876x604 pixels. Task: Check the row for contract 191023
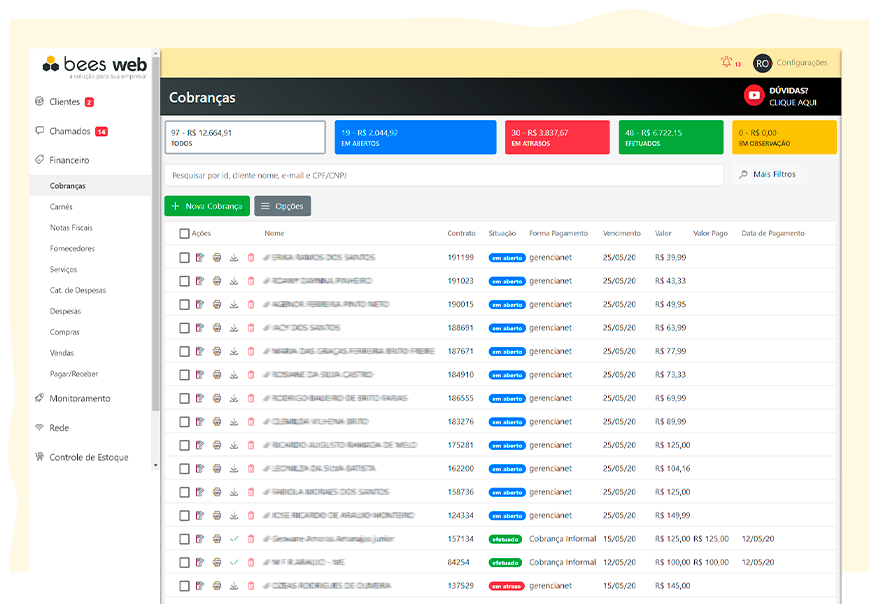click(x=184, y=281)
